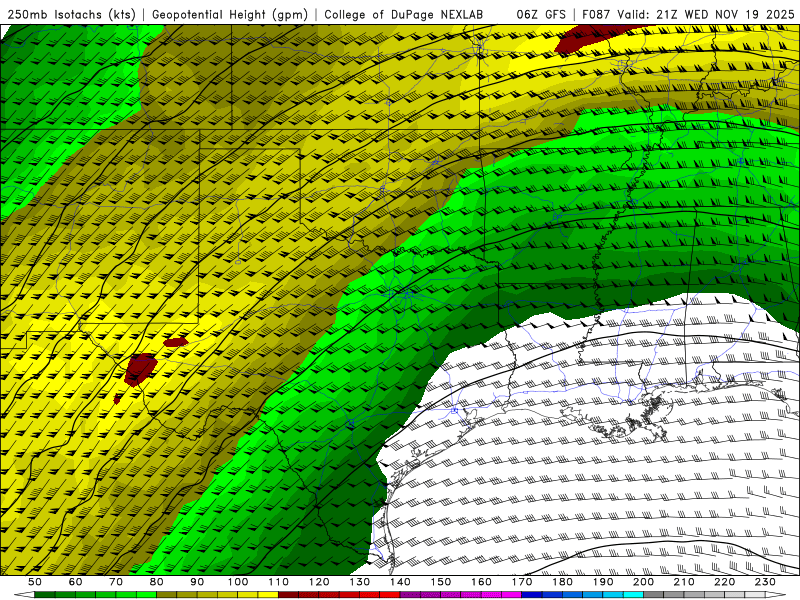Click the '100' label on the color scale
This screenshot has height=600, width=800.
238,582
